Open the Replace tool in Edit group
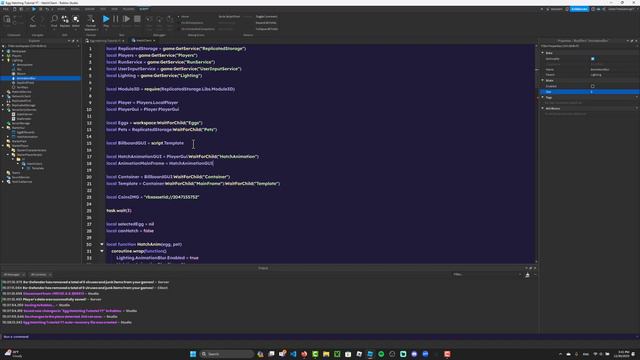The image size is (640, 360). [65, 19]
